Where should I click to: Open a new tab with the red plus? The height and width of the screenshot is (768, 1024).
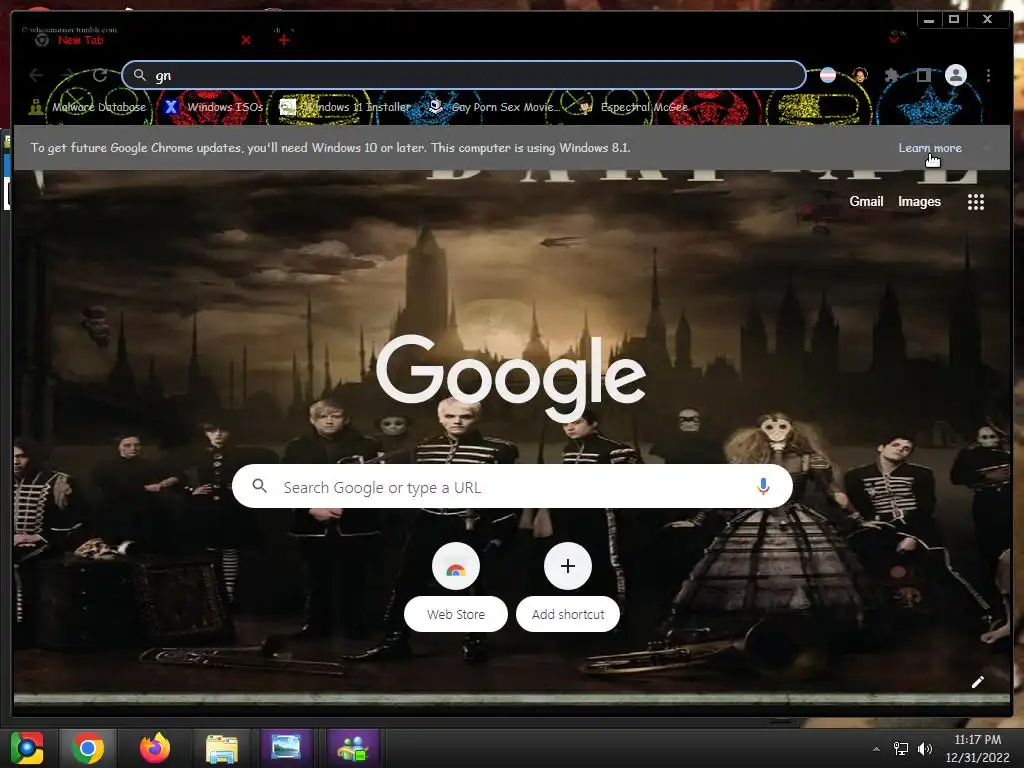[x=283, y=40]
